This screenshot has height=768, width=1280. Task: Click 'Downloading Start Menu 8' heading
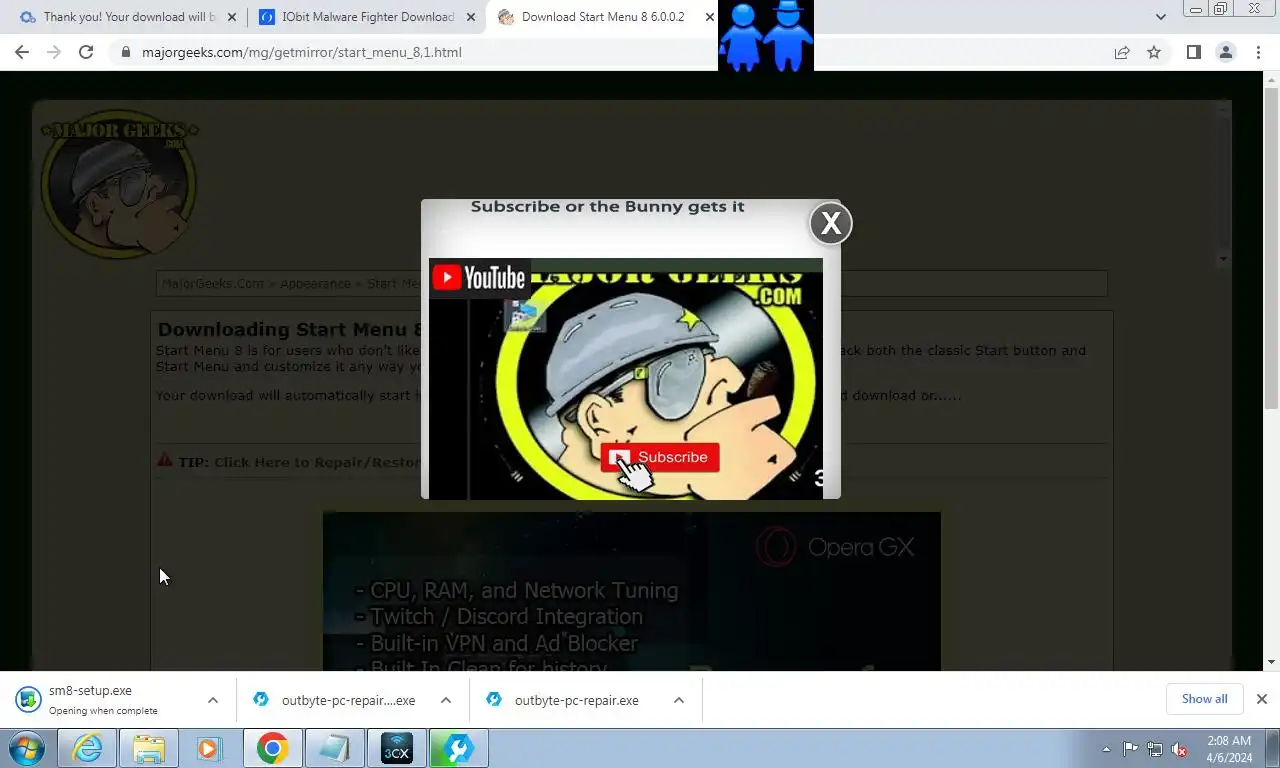pos(289,329)
